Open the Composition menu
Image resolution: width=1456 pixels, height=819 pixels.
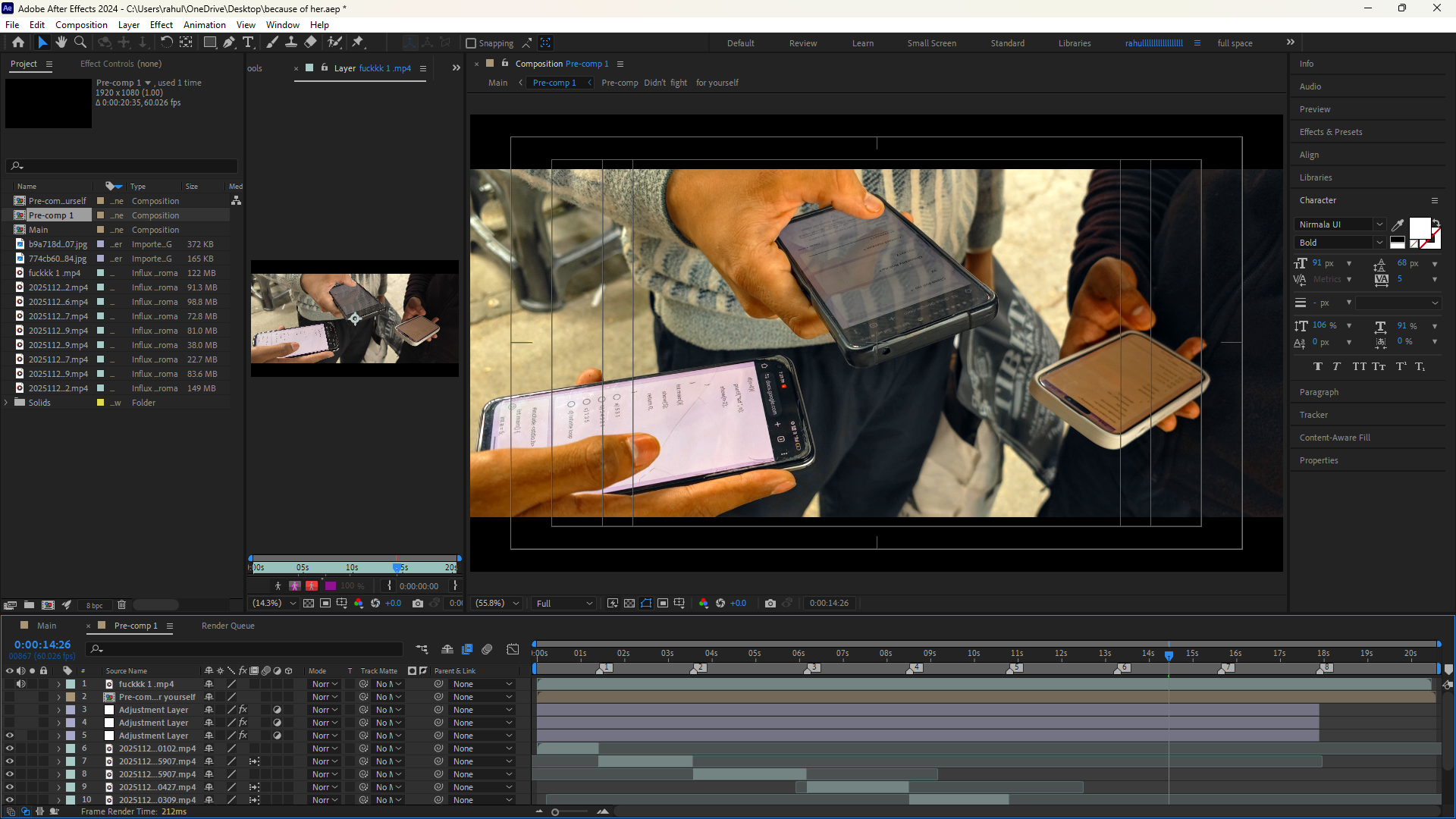(81, 25)
